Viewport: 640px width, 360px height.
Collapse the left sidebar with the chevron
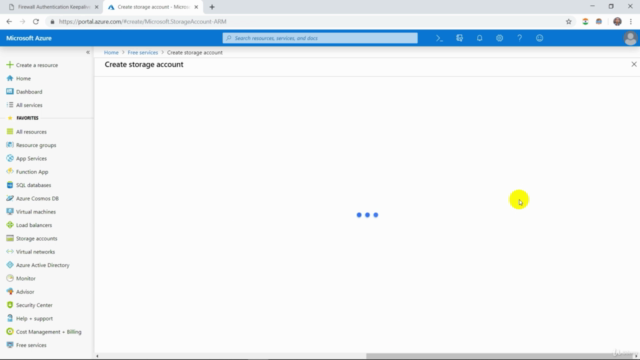click(88, 52)
